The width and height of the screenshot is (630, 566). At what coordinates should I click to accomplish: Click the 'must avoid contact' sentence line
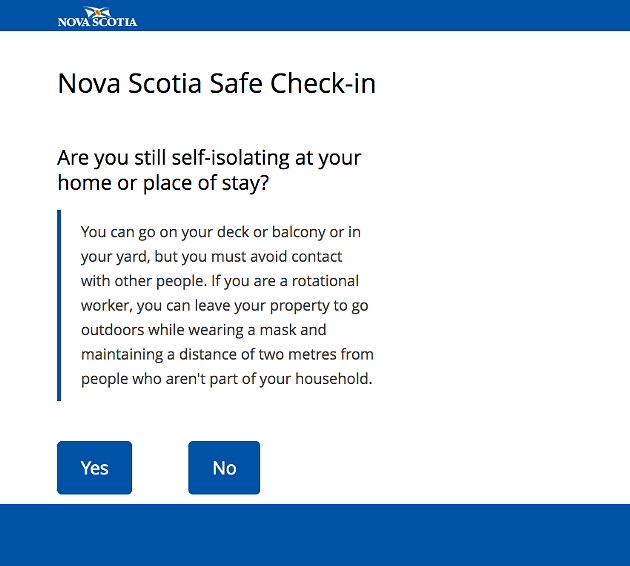(211, 257)
